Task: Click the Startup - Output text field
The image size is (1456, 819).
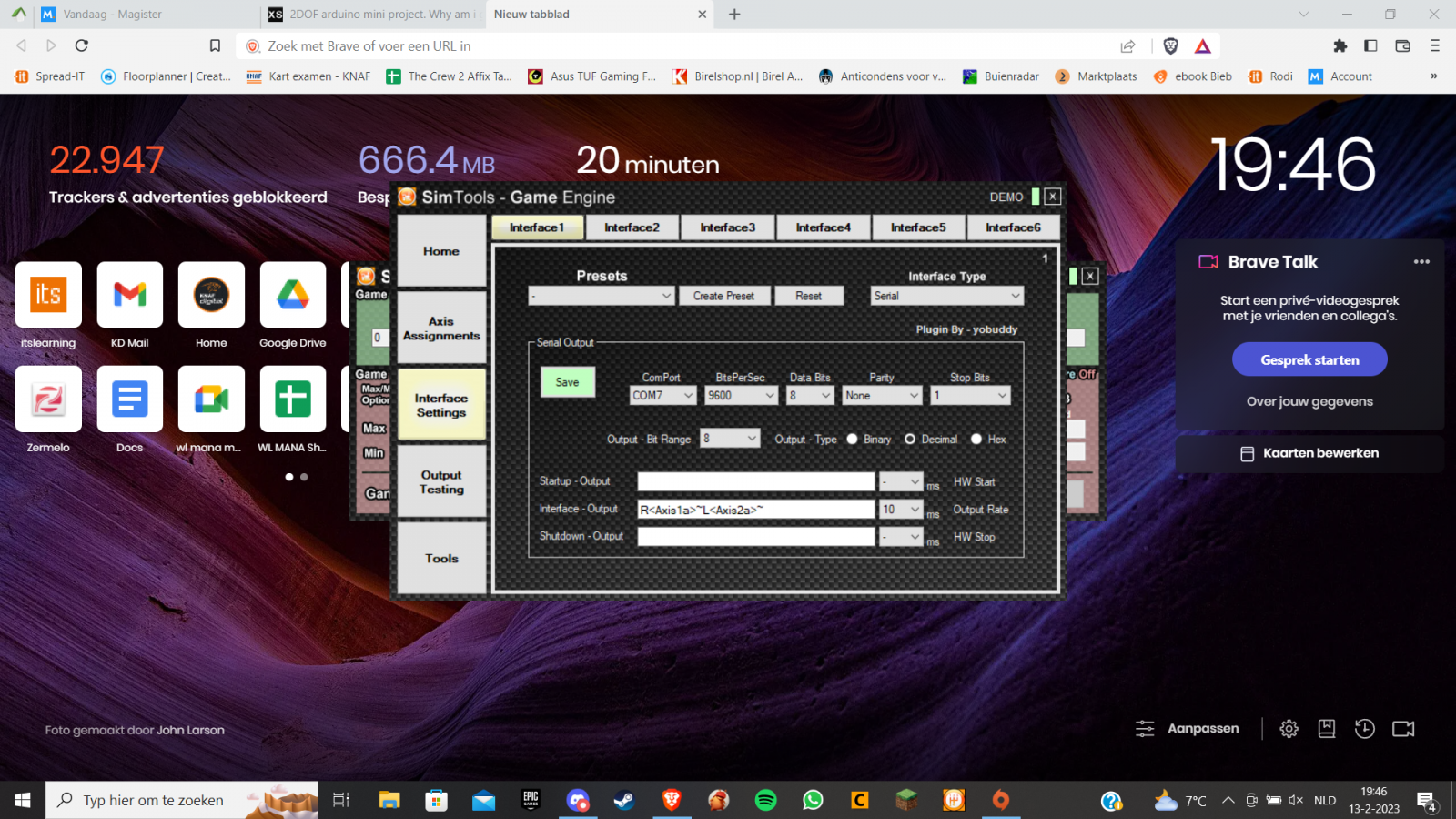Action: point(756,481)
